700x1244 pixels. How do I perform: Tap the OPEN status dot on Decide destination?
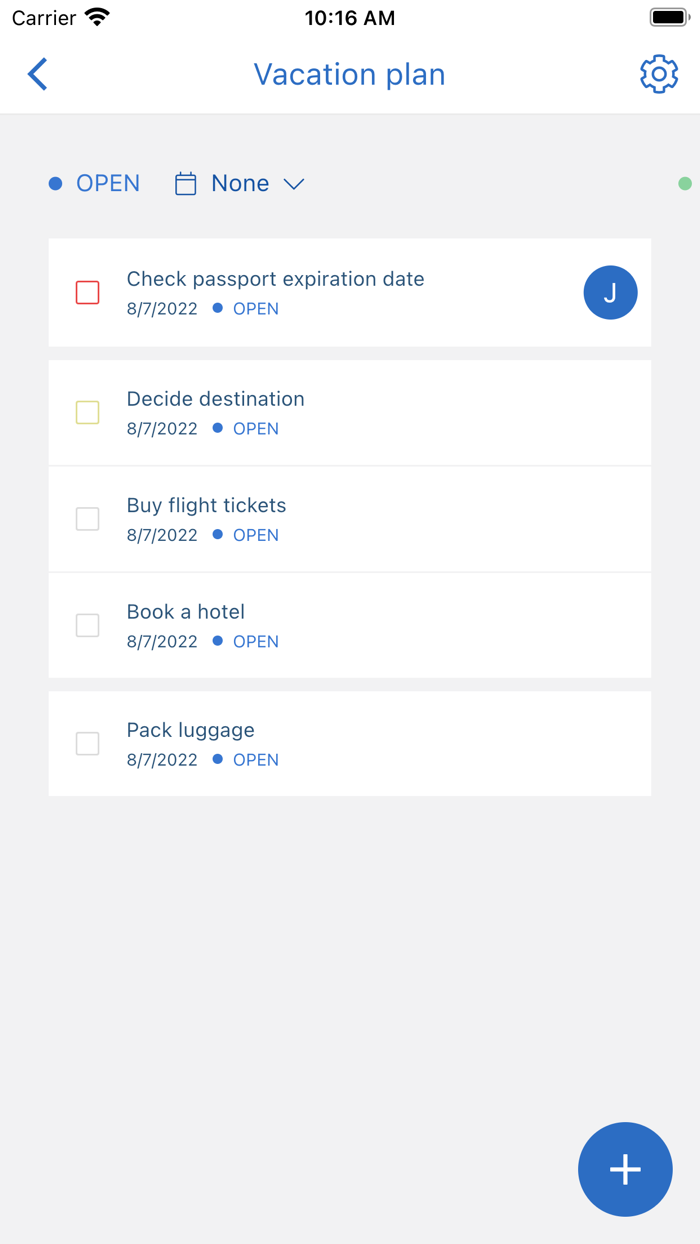click(216, 428)
